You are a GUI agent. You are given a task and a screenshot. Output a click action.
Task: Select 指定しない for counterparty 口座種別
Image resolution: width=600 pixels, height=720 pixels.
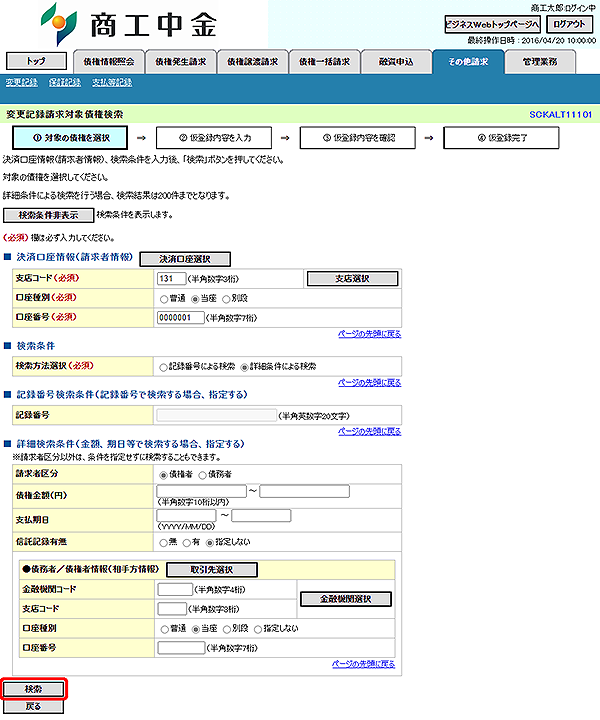[x=258, y=629]
